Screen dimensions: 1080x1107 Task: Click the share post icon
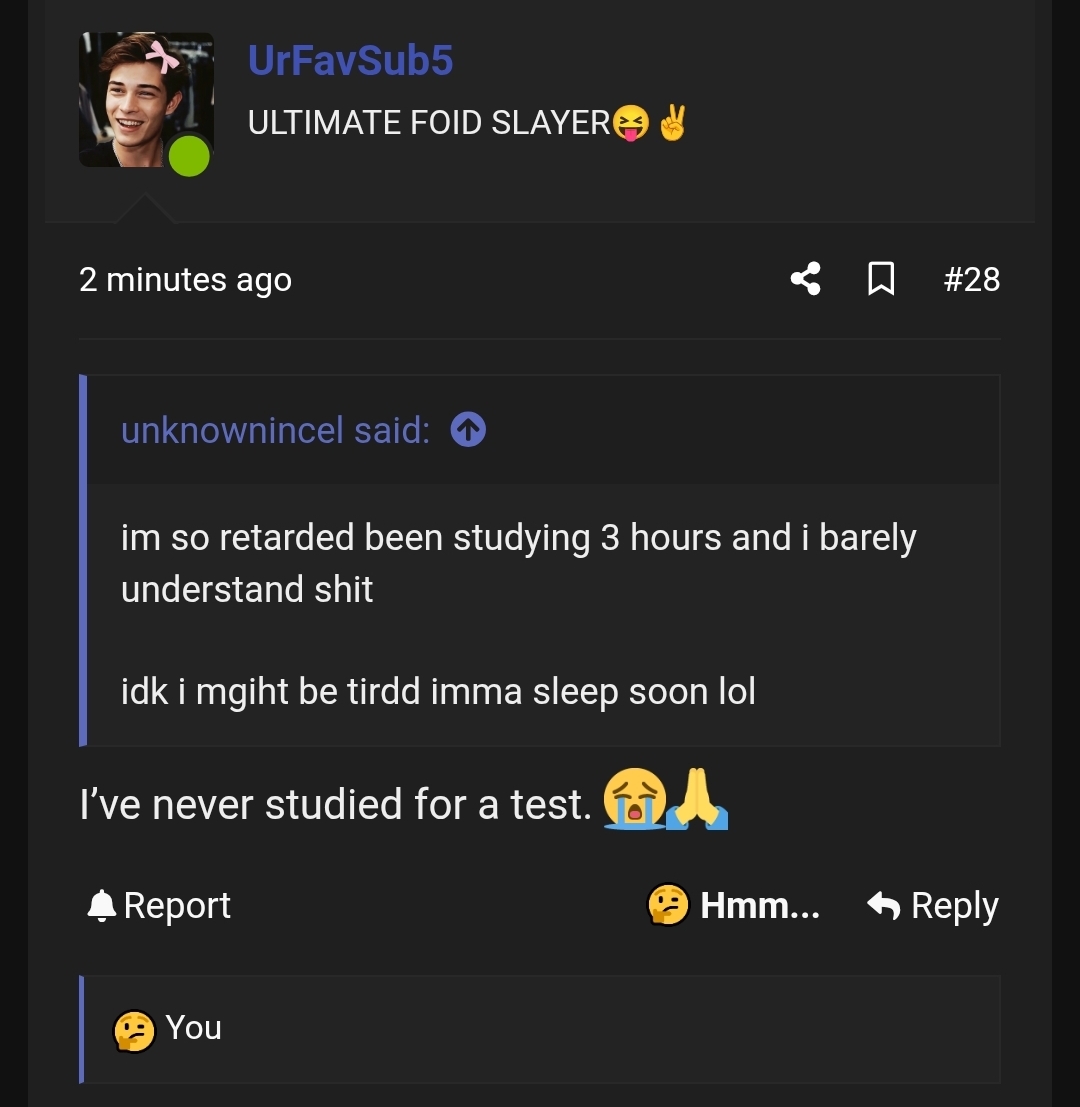coord(805,279)
